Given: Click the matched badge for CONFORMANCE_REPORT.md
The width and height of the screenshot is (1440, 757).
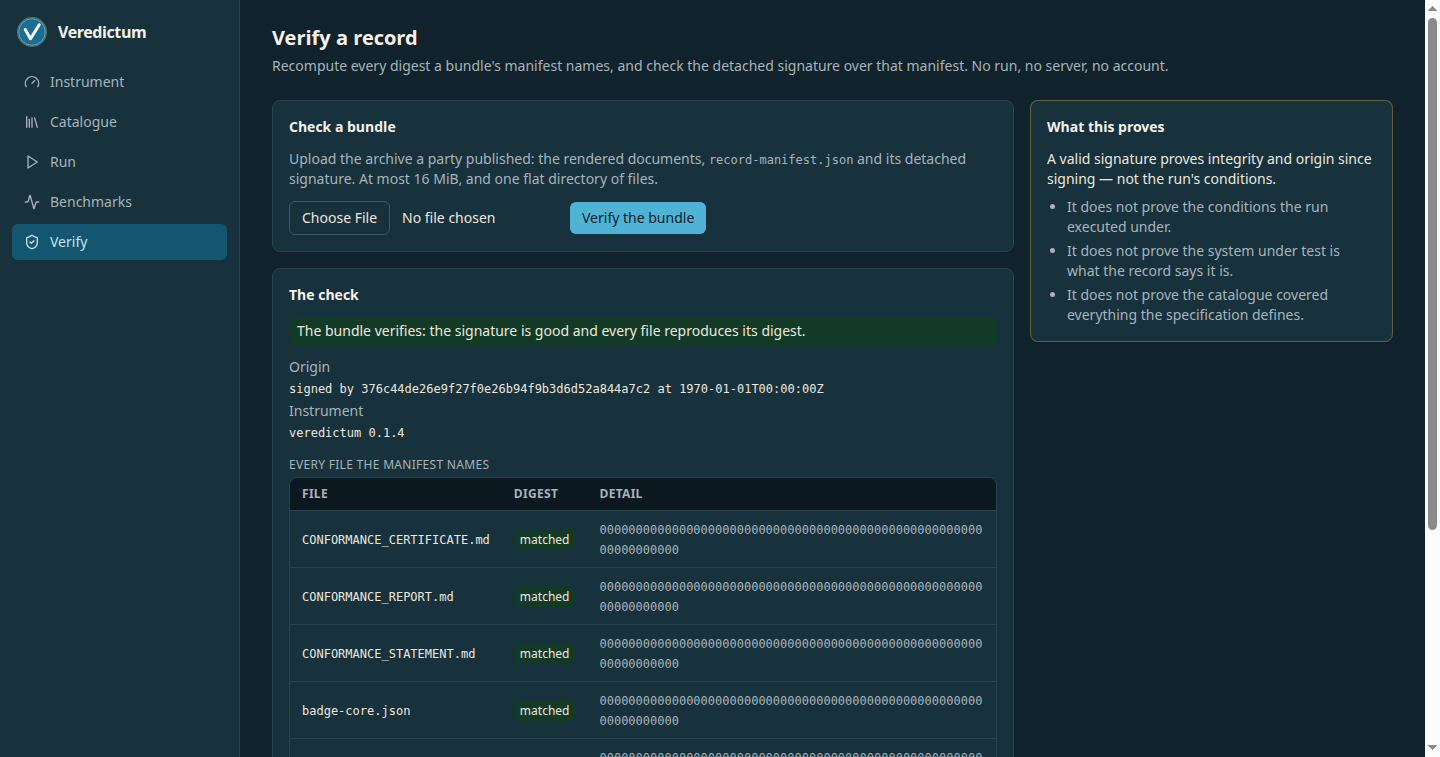Looking at the screenshot, I should (544, 597).
